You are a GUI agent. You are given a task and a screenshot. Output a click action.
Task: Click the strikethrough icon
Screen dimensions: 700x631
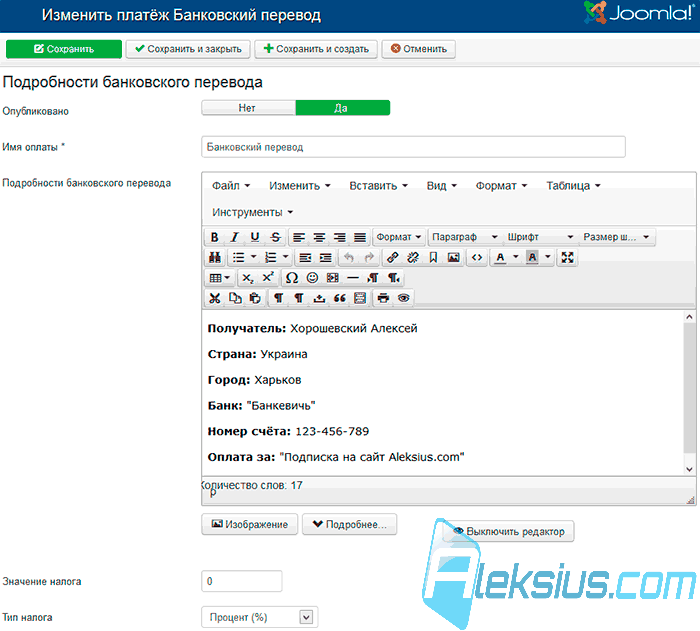click(275, 237)
